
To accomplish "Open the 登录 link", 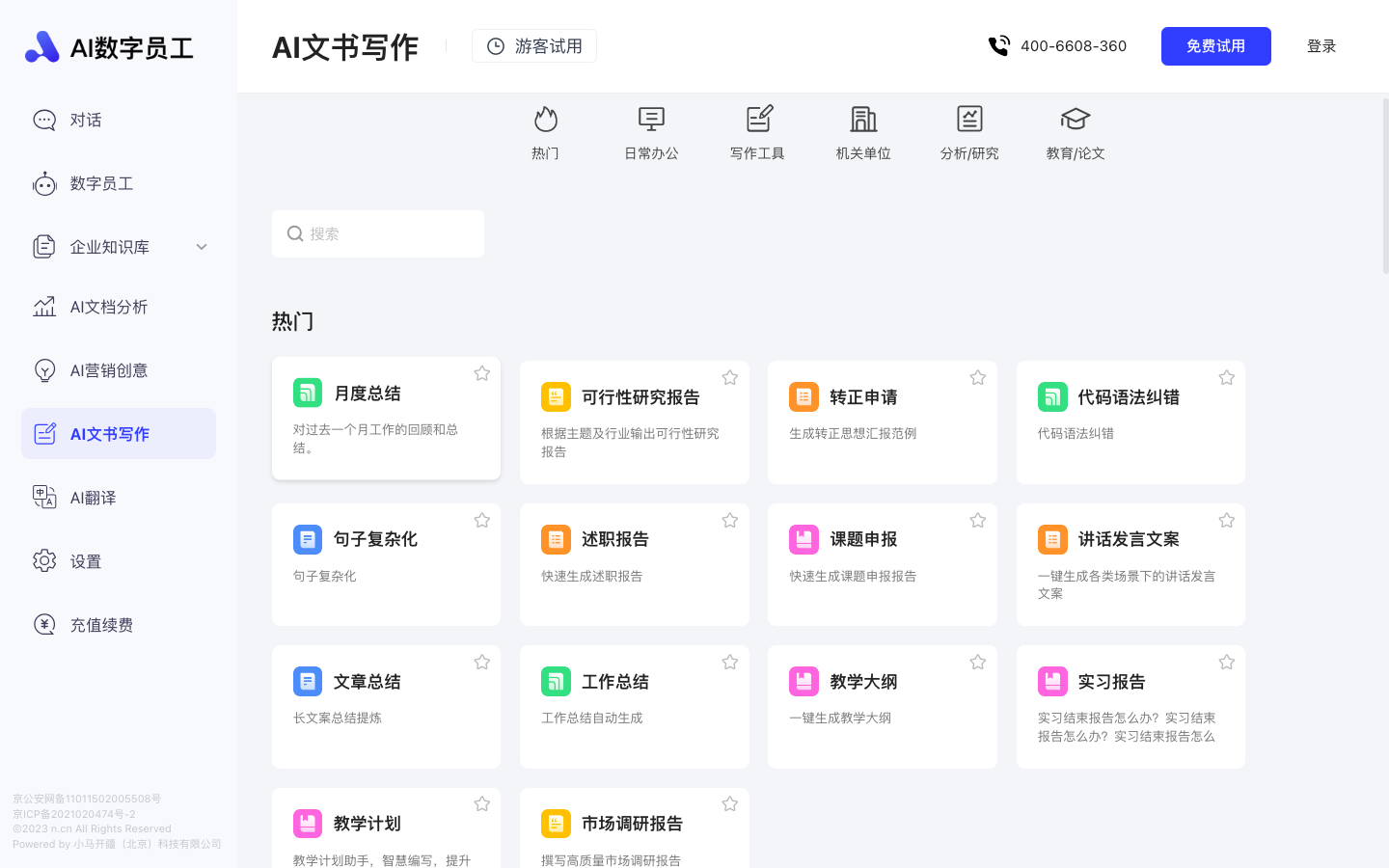I will pyautogui.click(x=1321, y=45).
